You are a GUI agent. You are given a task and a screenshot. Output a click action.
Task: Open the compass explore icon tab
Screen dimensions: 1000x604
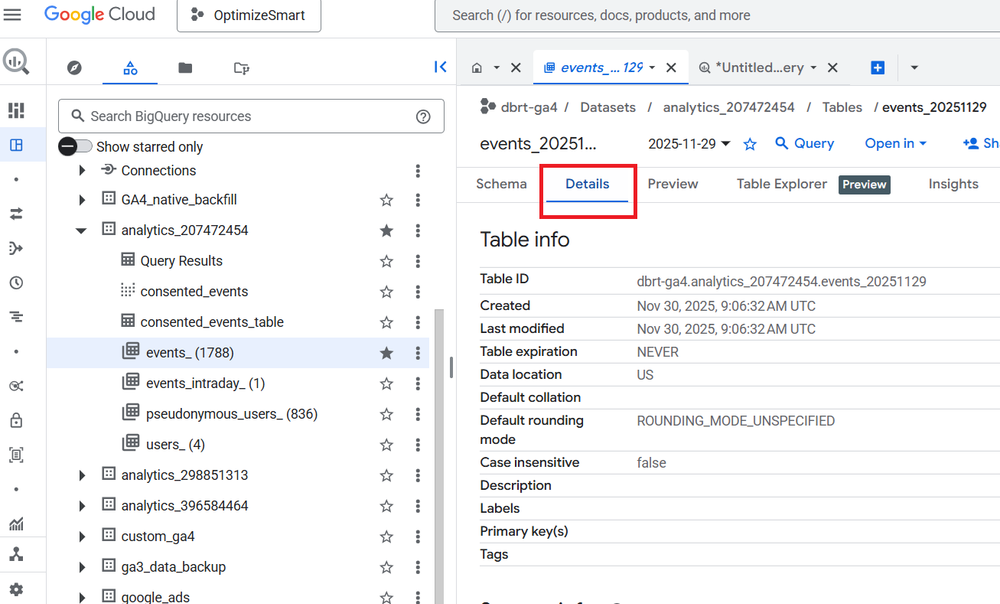coord(74,68)
